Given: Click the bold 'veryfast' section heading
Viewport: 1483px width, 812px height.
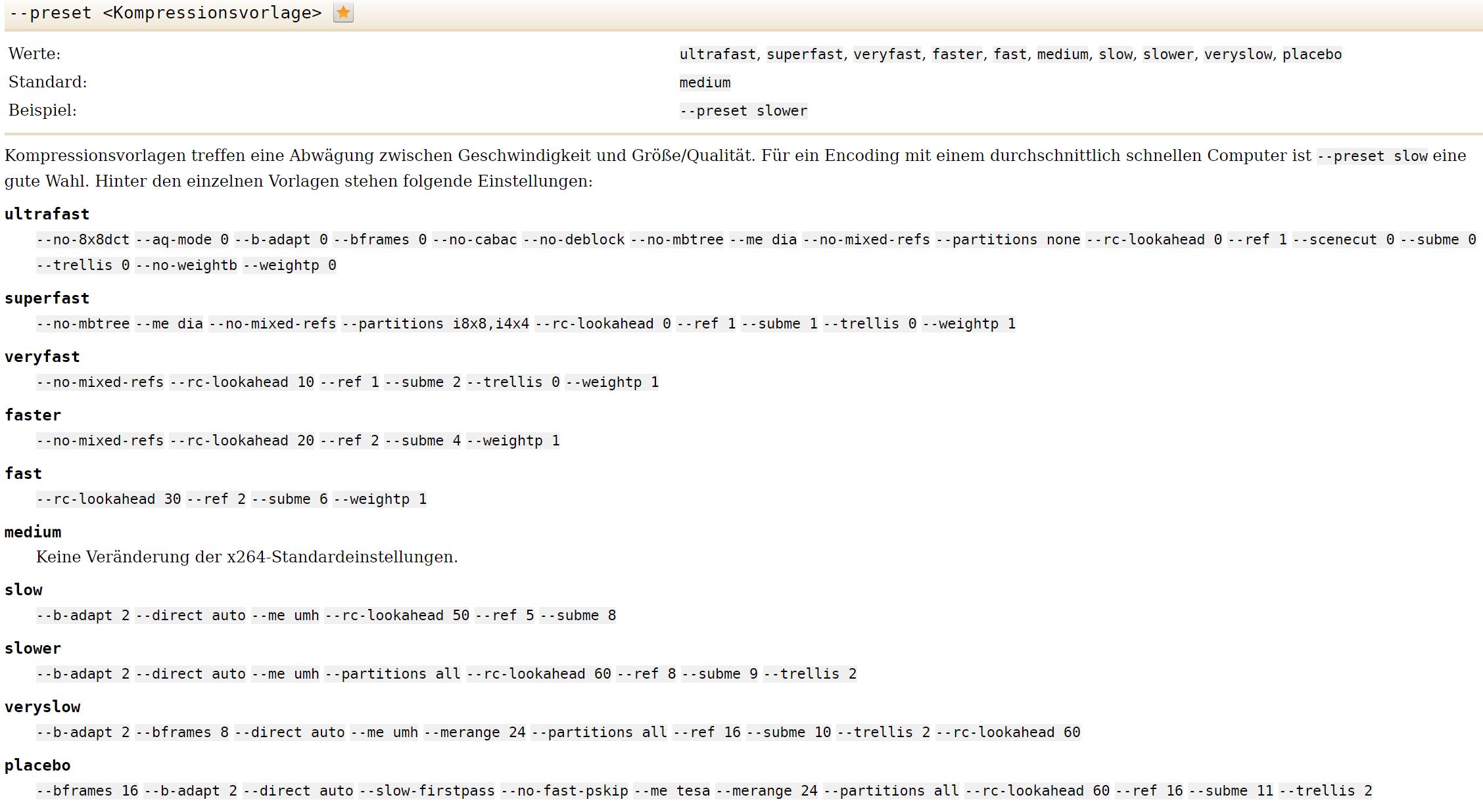Looking at the screenshot, I should click(x=42, y=357).
